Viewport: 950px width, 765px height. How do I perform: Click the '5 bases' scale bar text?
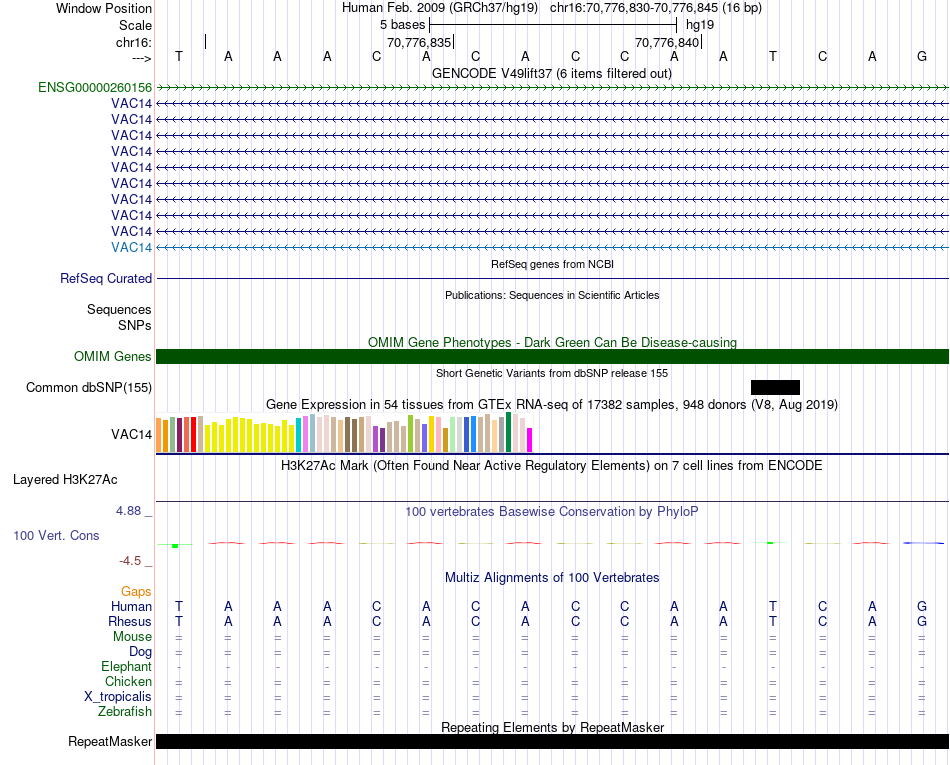(x=402, y=25)
